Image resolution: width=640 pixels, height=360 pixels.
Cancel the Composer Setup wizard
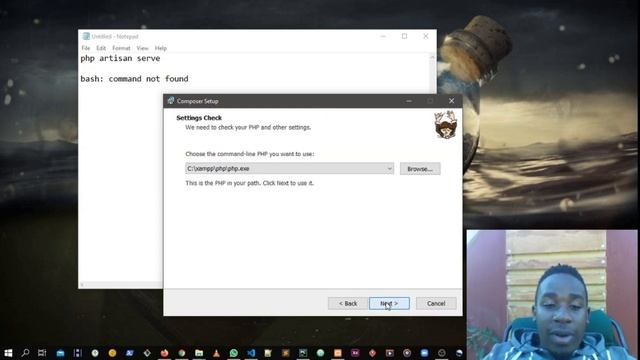[x=436, y=303]
